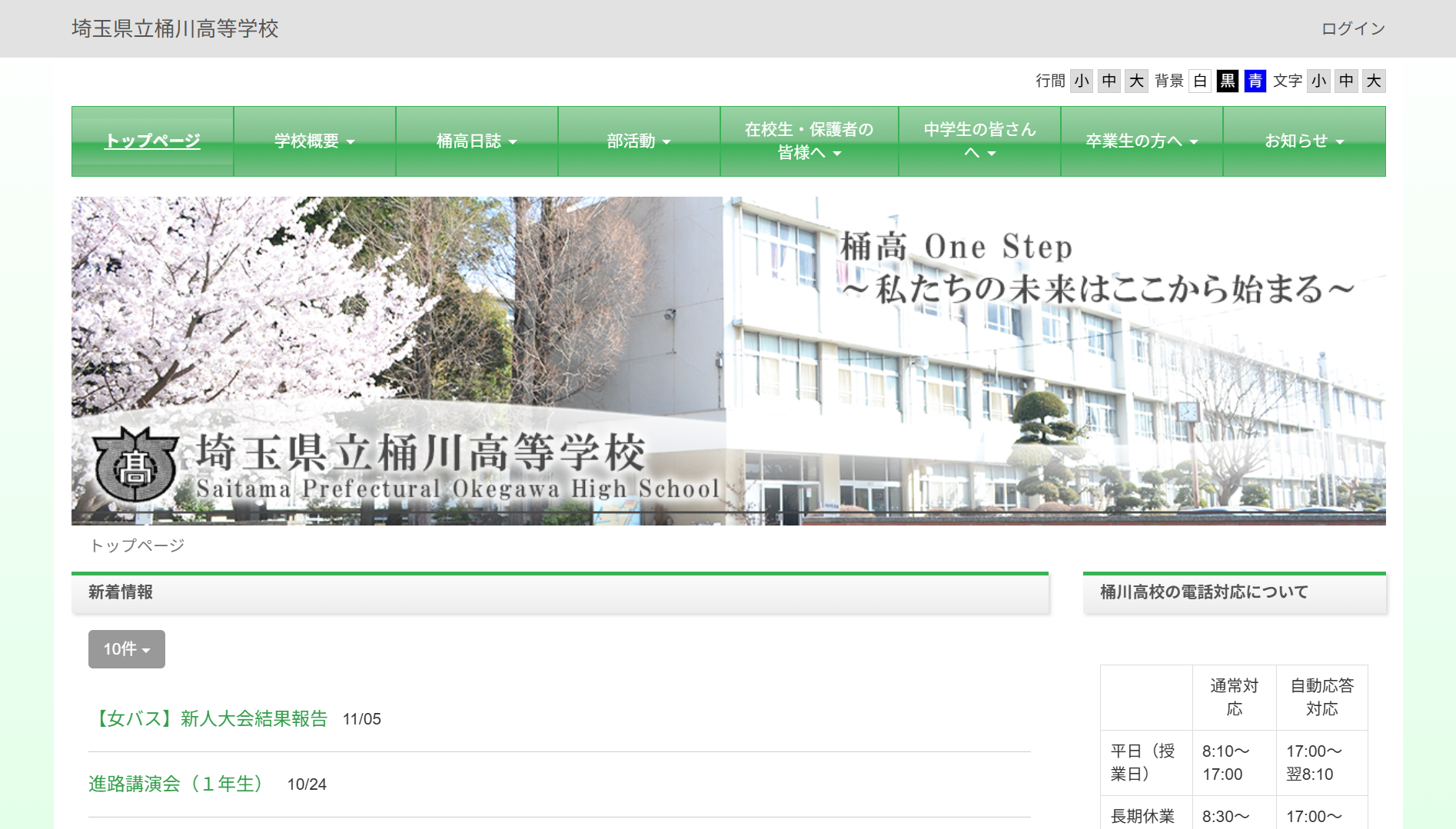The height and width of the screenshot is (829, 1456).
Task: Set 文字 font size to 大
Action: [x=1374, y=81]
